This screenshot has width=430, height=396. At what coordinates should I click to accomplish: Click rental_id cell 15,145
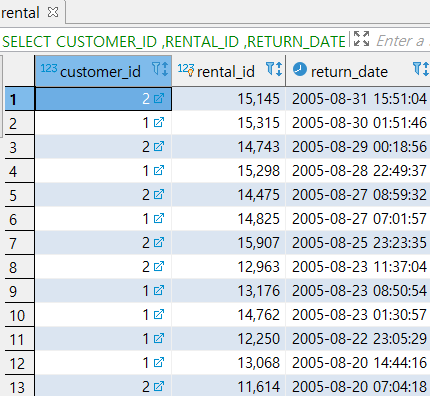pos(229,99)
